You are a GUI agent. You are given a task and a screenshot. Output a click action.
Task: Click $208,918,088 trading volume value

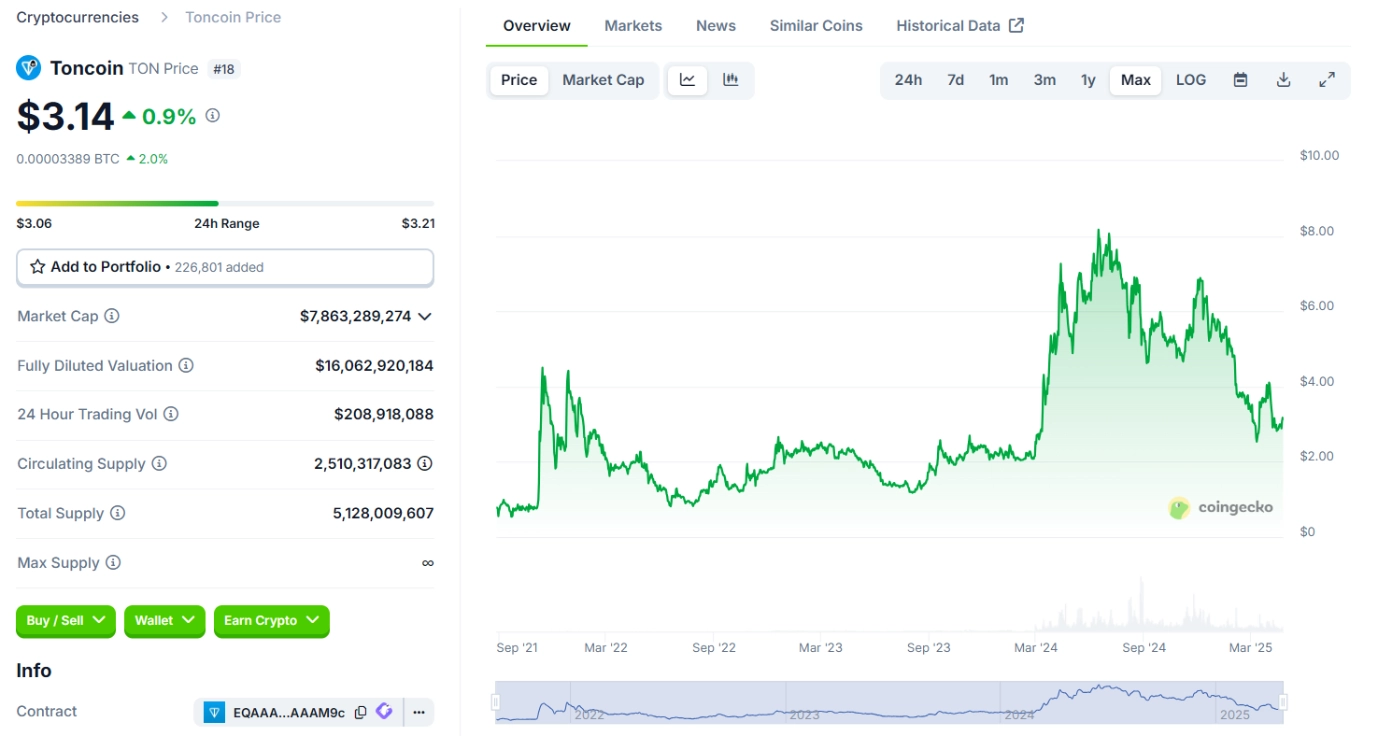(384, 414)
